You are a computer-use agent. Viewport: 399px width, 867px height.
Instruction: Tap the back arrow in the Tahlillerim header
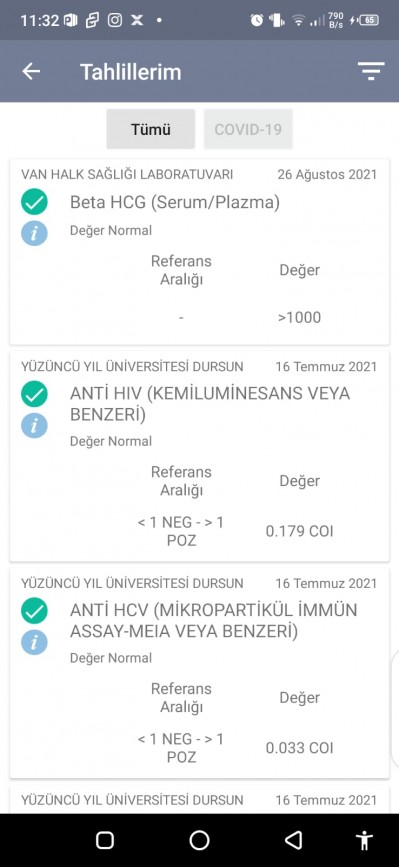31,71
